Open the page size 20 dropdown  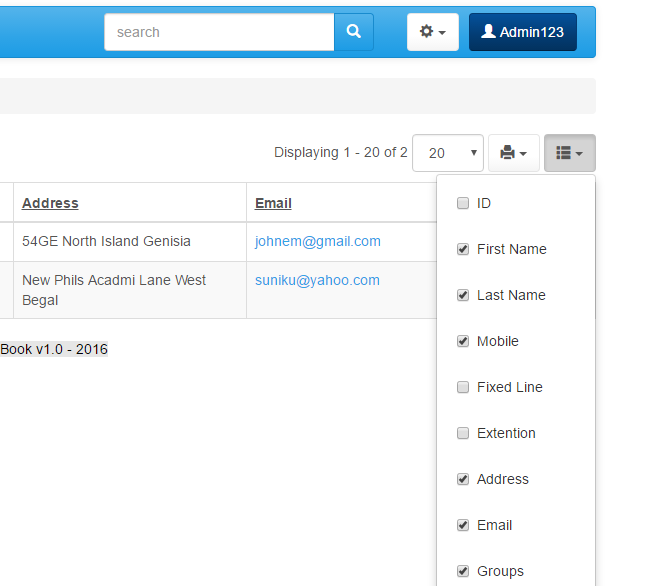(447, 153)
